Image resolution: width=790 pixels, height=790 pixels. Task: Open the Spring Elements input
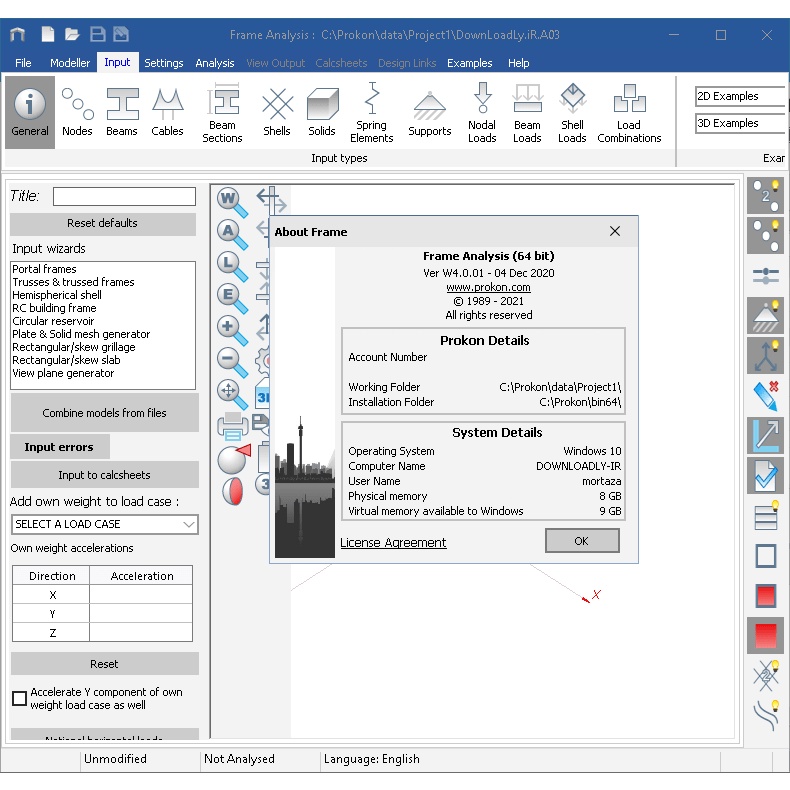371,112
